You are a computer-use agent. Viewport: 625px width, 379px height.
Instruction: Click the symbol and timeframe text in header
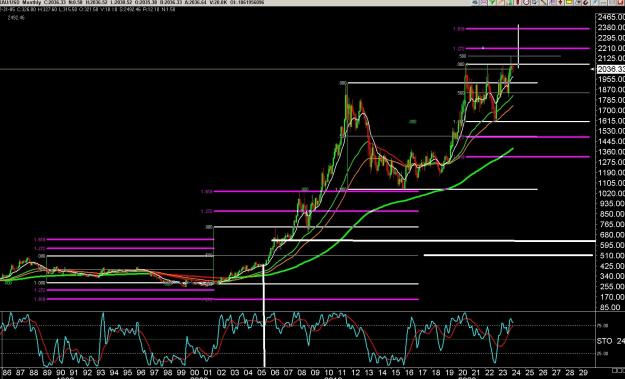[x=21, y=2]
